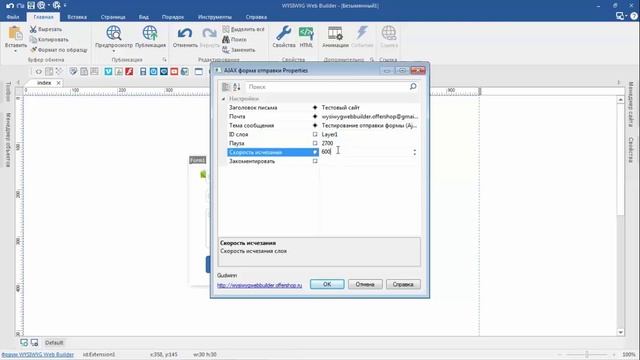Toggle marker beside Пауза property
Image resolution: width=640 pixels, height=360 pixels.
[315, 143]
